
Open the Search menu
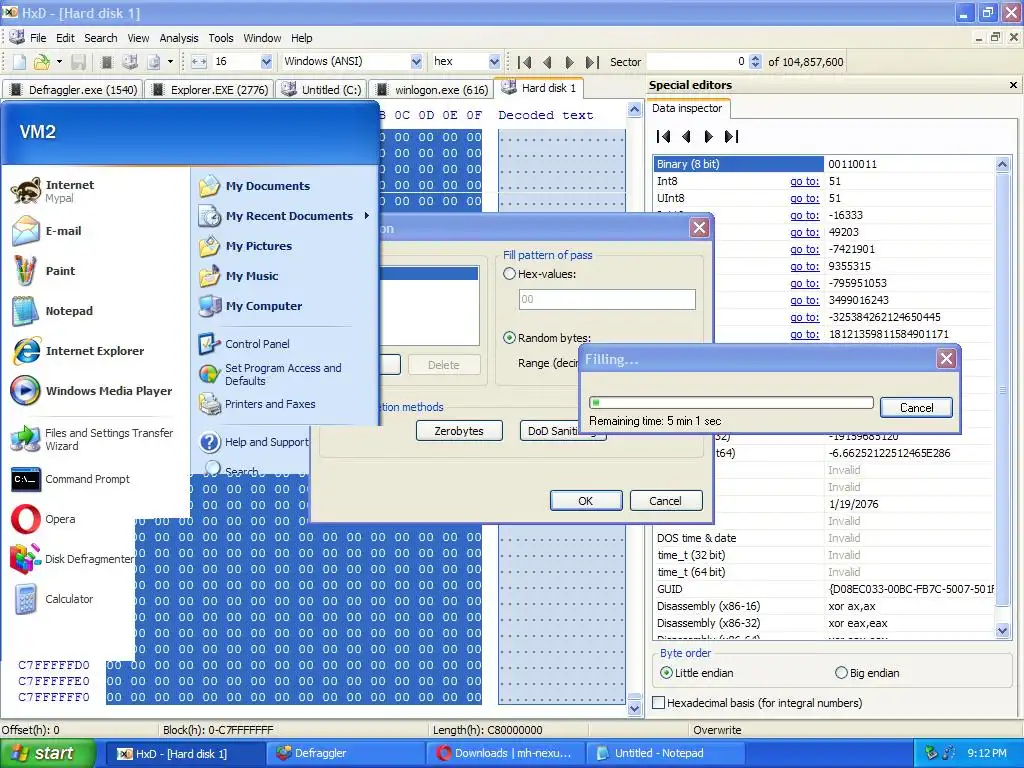click(101, 38)
